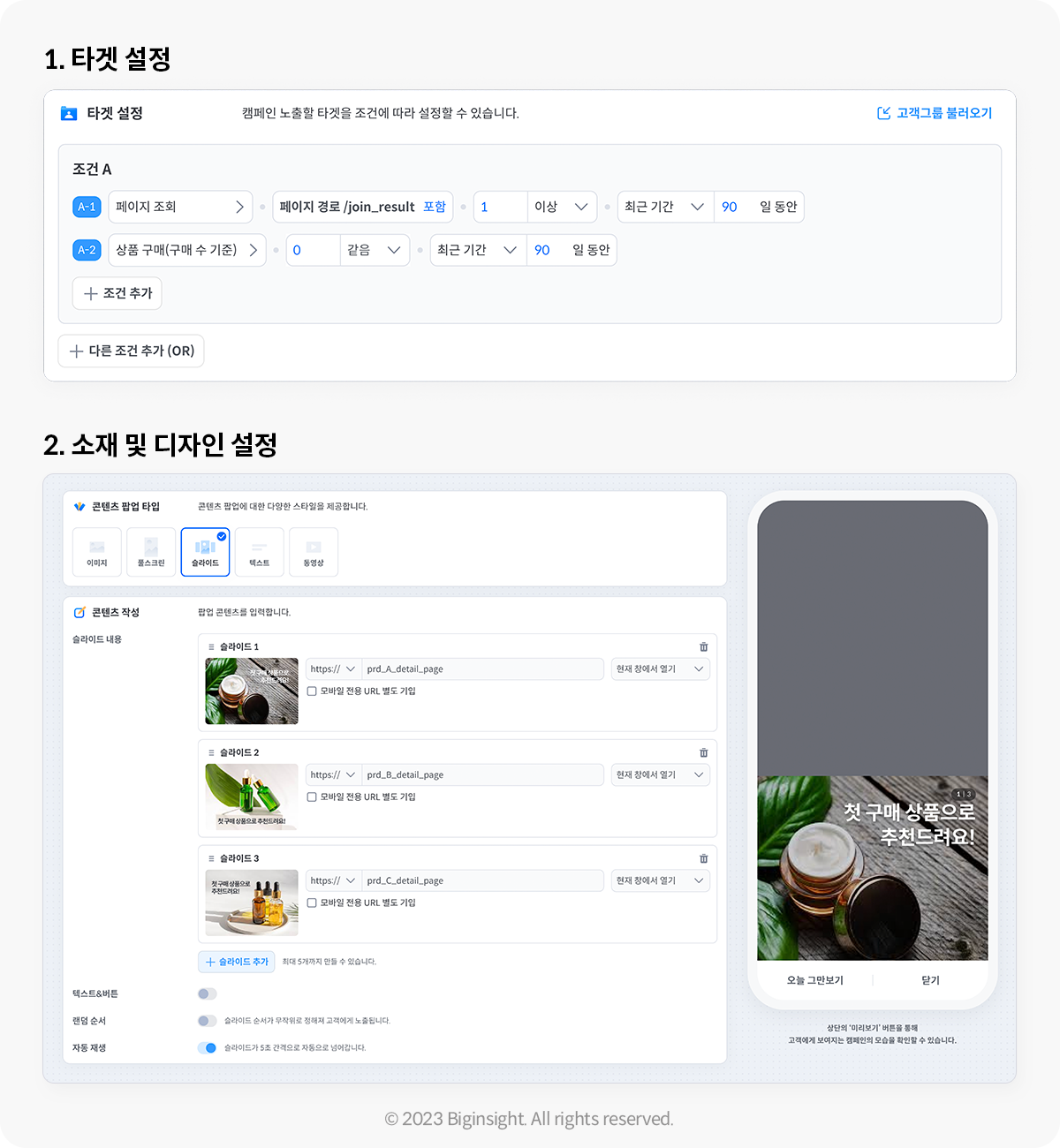Click the 콘텐츠 작성 edit icon
1060x1148 pixels.
pyautogui.click(x=79, y=613)
